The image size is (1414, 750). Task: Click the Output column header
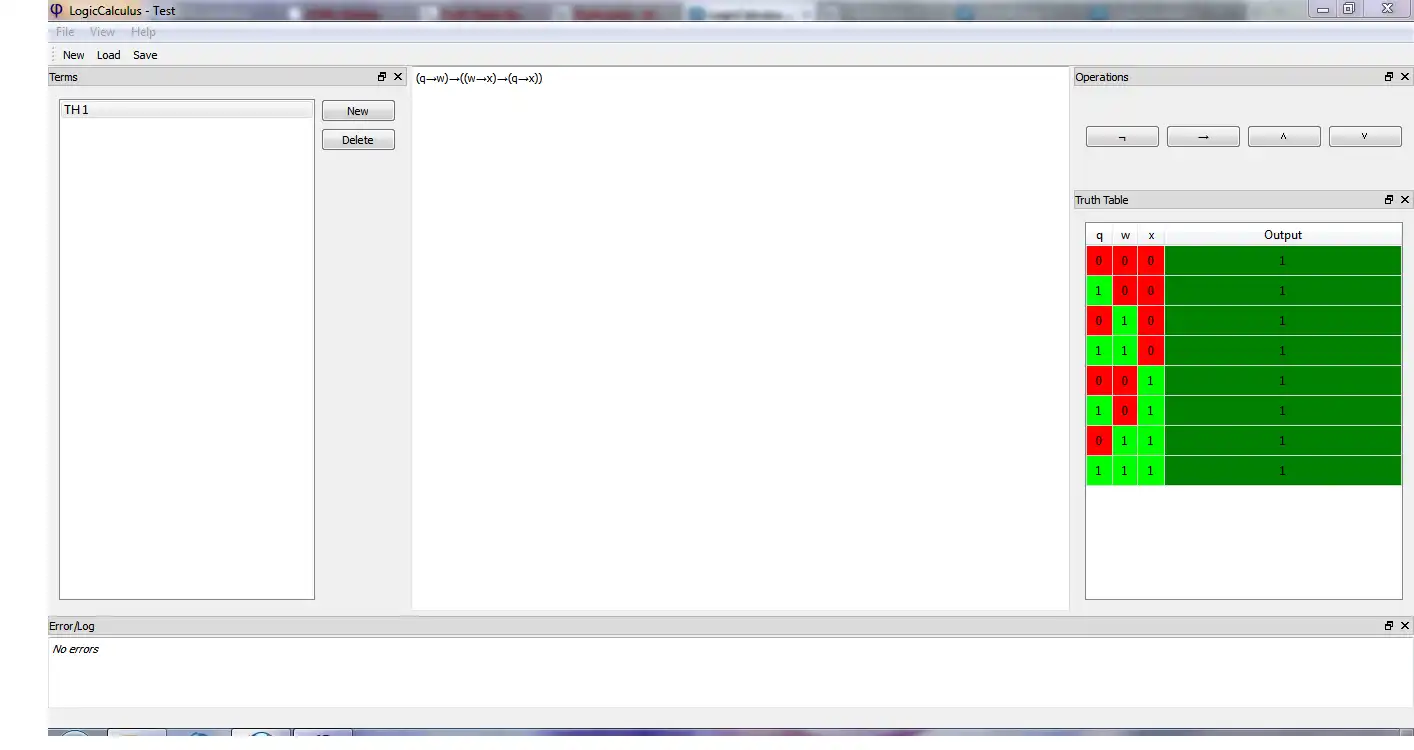pyautogui.click(x=1283, y=235)
